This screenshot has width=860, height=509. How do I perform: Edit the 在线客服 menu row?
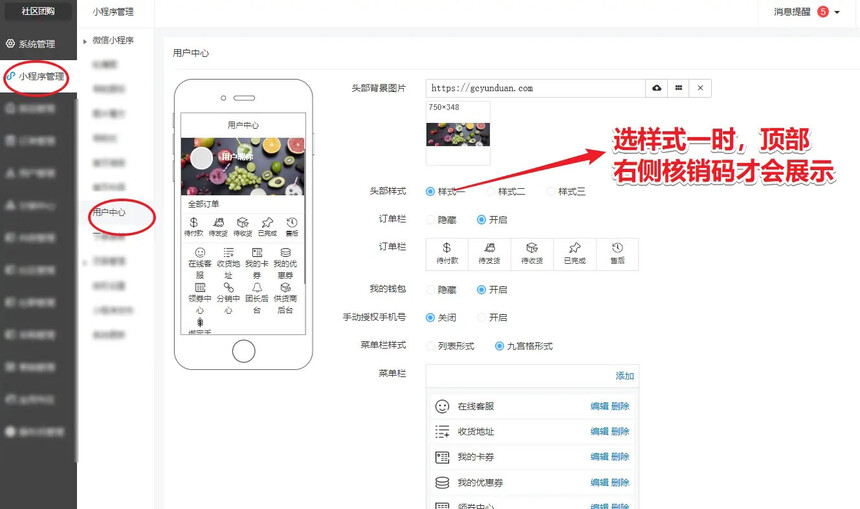point(599,406)
